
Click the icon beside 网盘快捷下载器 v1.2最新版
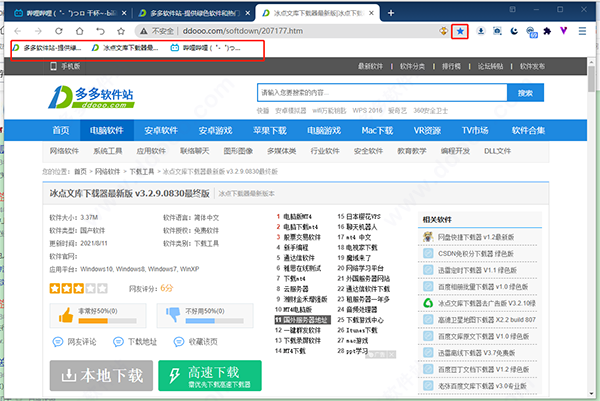(428, 237)
